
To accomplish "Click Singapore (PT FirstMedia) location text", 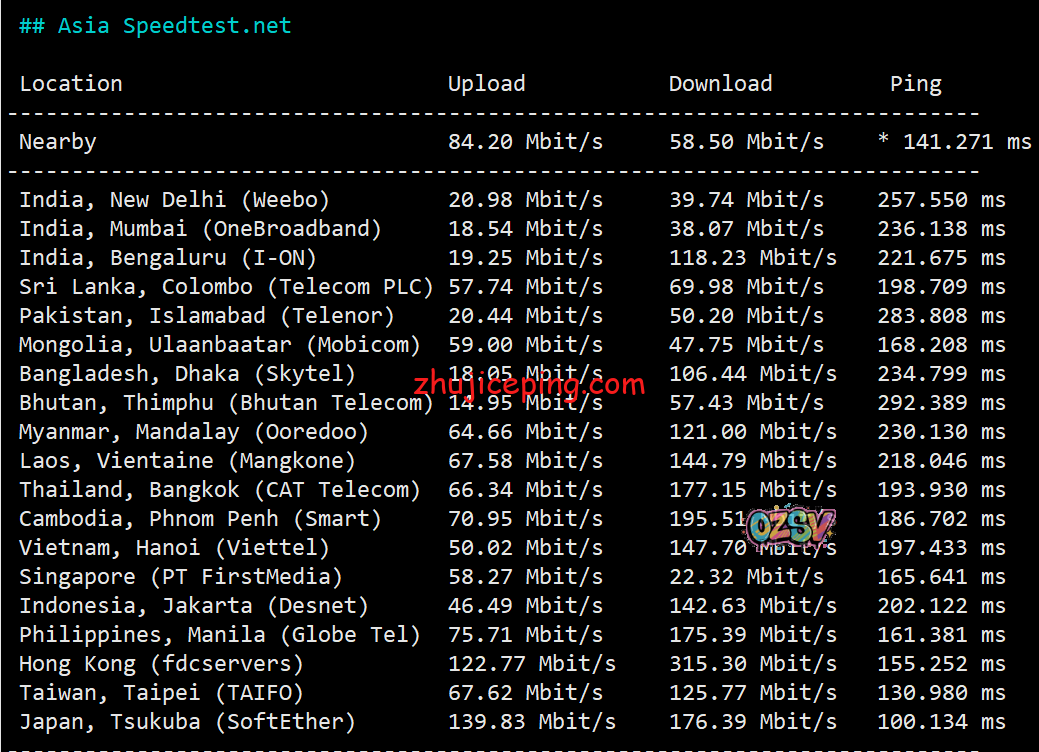I will tap(181, 577).
